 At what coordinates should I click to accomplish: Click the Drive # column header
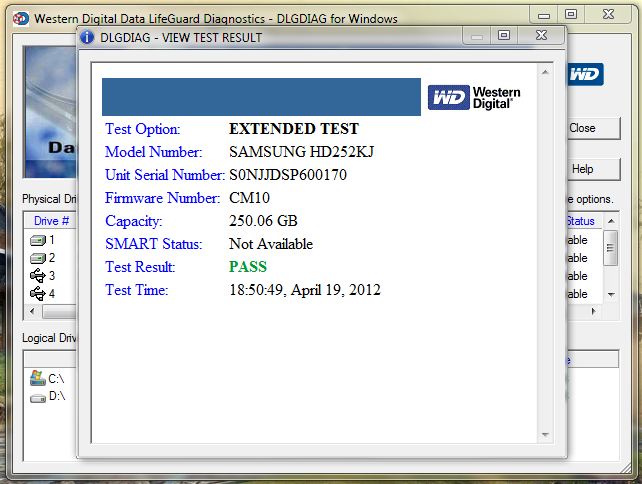(x=52, y=221)
